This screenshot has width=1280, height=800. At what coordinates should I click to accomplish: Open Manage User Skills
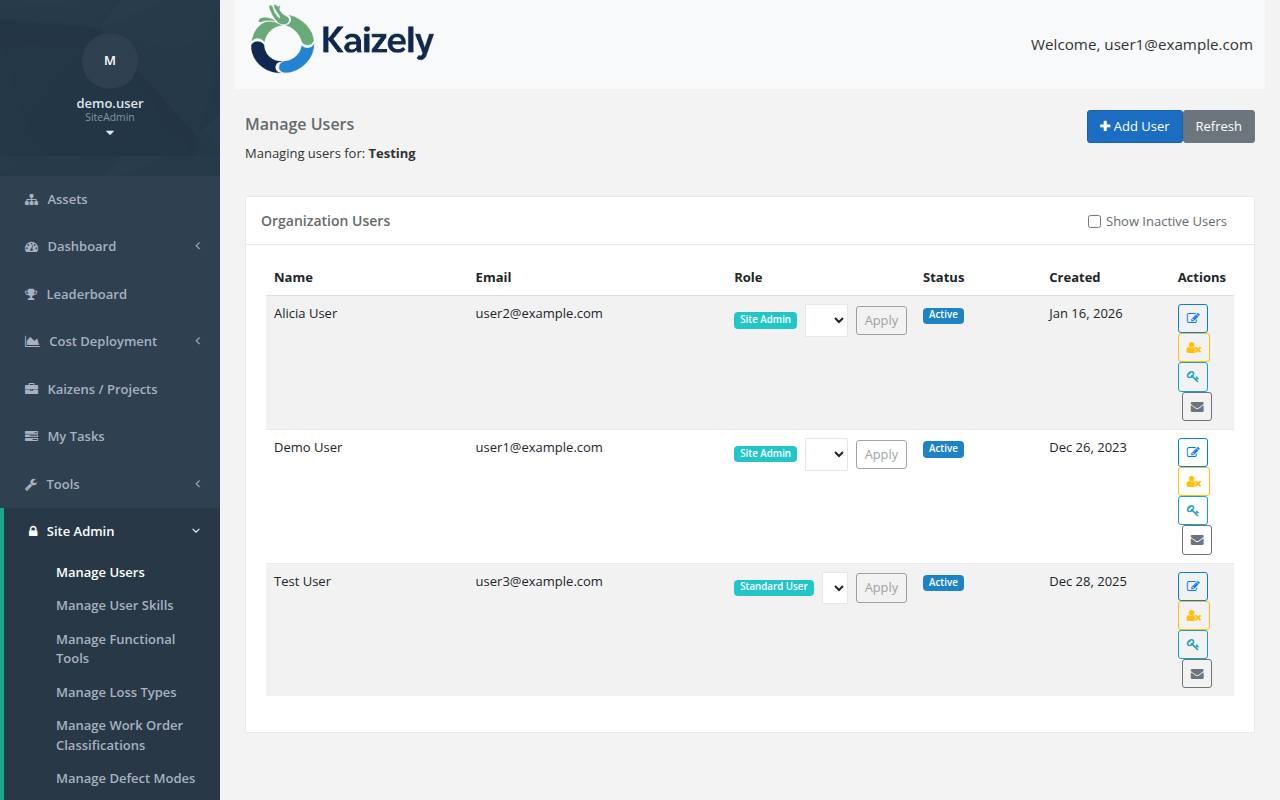(x=114, y=605)
